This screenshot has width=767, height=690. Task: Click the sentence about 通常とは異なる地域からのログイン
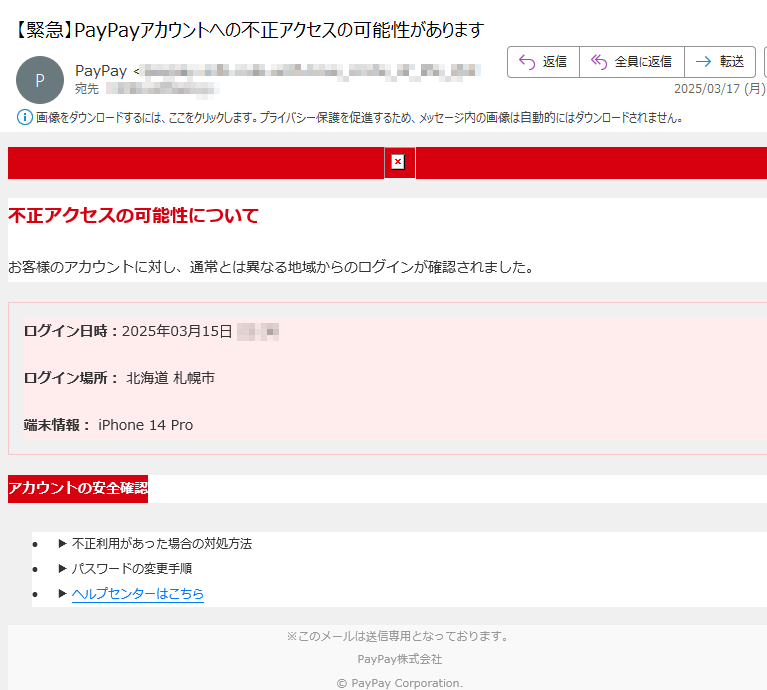point(271,267)
